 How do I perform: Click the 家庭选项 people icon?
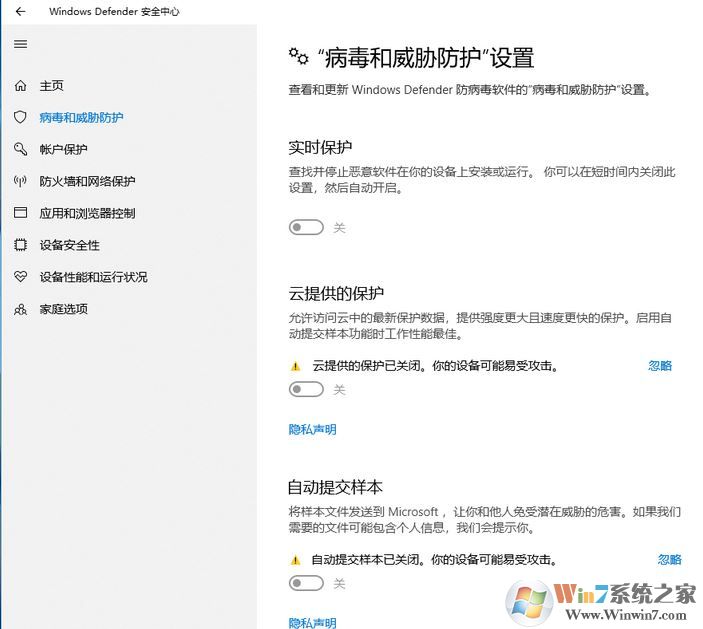coord(21,309)
